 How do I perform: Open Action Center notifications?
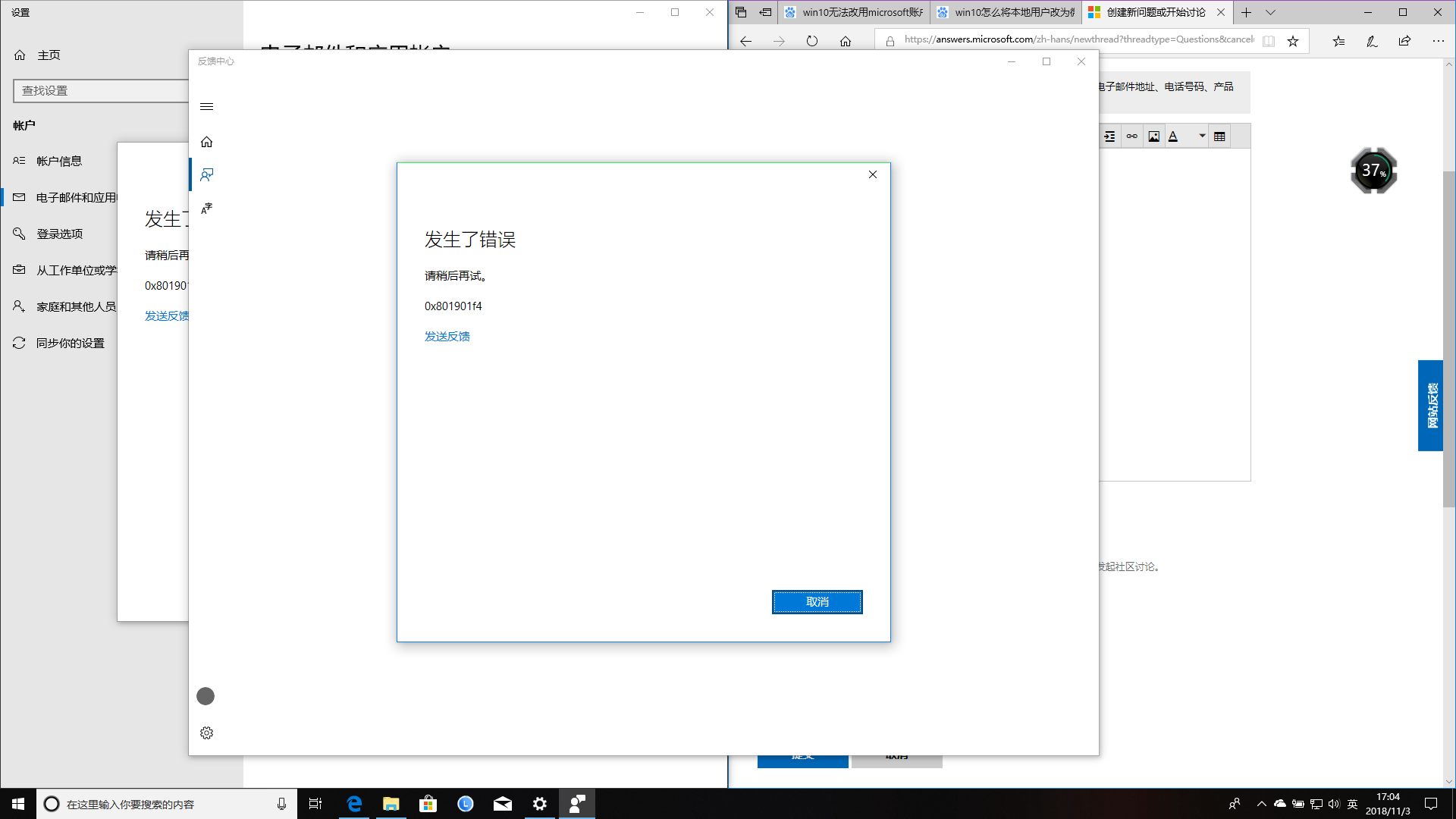point(1431,804)
